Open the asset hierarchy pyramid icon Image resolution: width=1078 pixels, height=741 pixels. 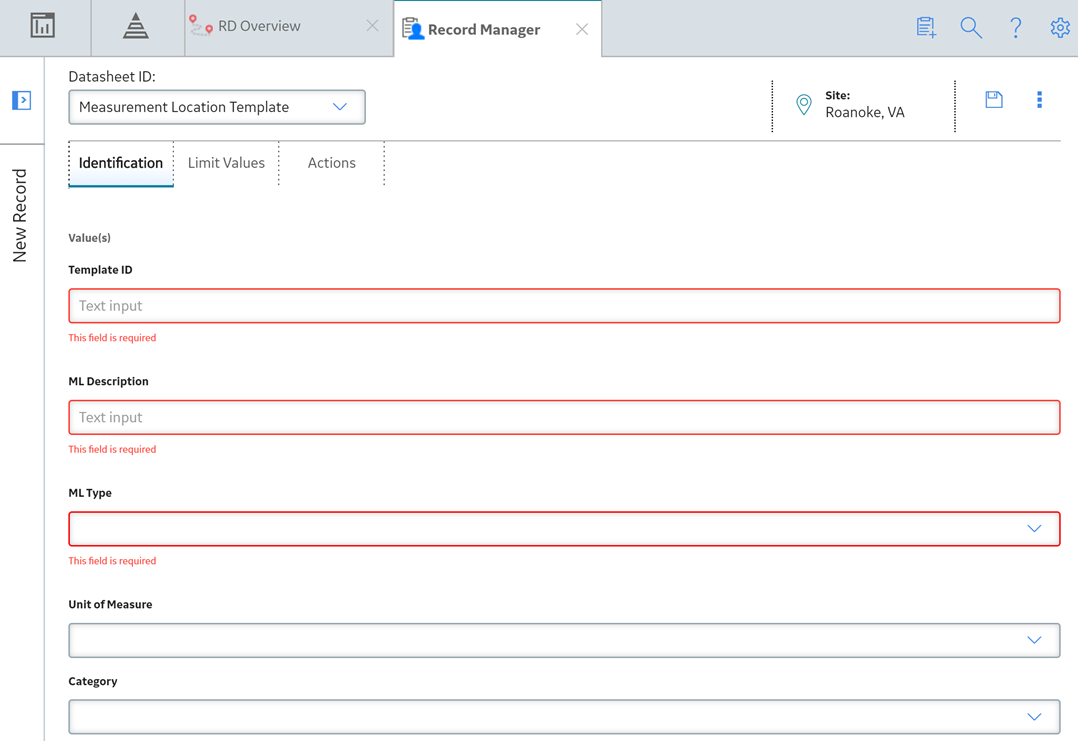coord(135,26)
